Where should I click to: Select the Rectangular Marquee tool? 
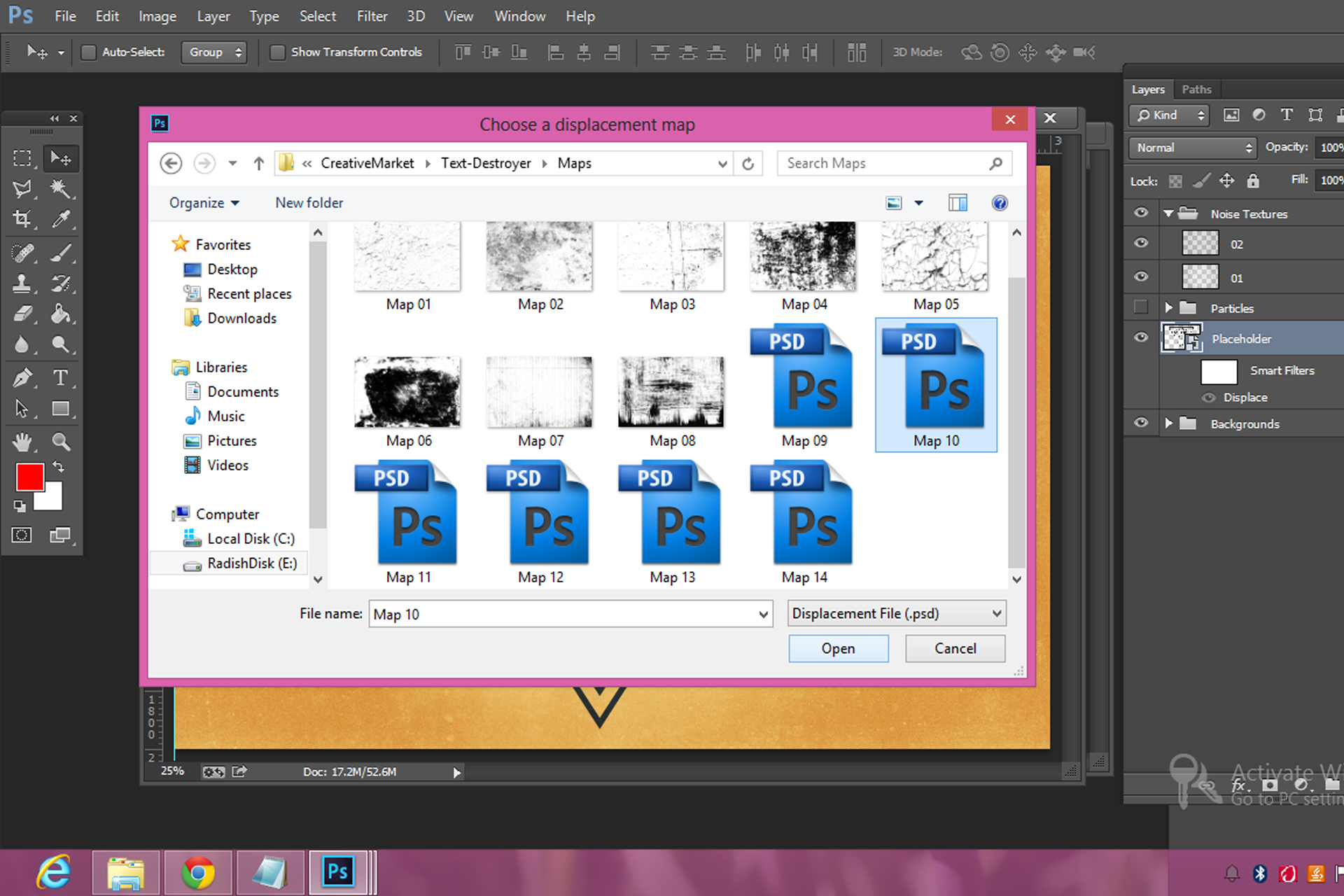click(x=22, y=157)
